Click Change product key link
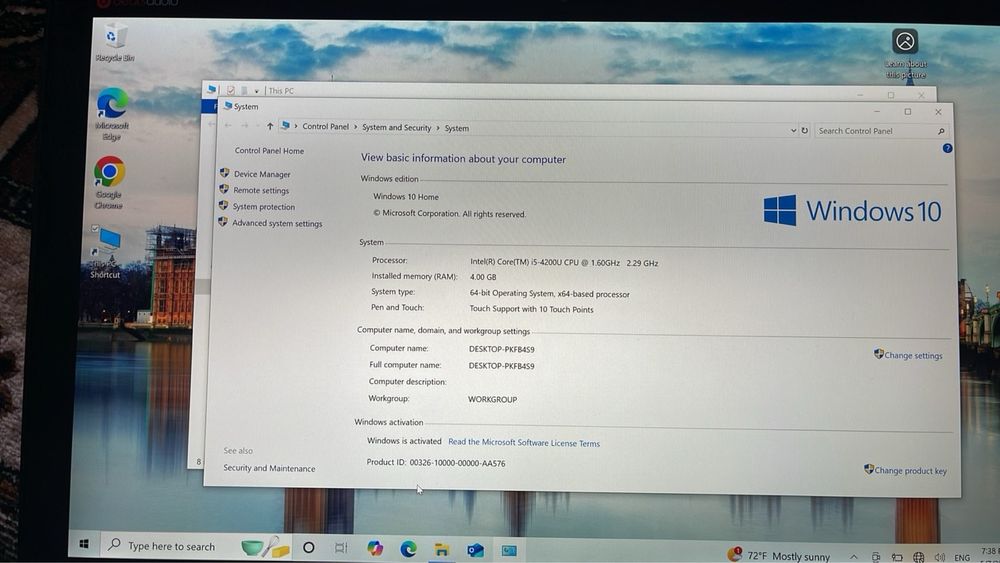1000x563 pixels. pos(910,471)
